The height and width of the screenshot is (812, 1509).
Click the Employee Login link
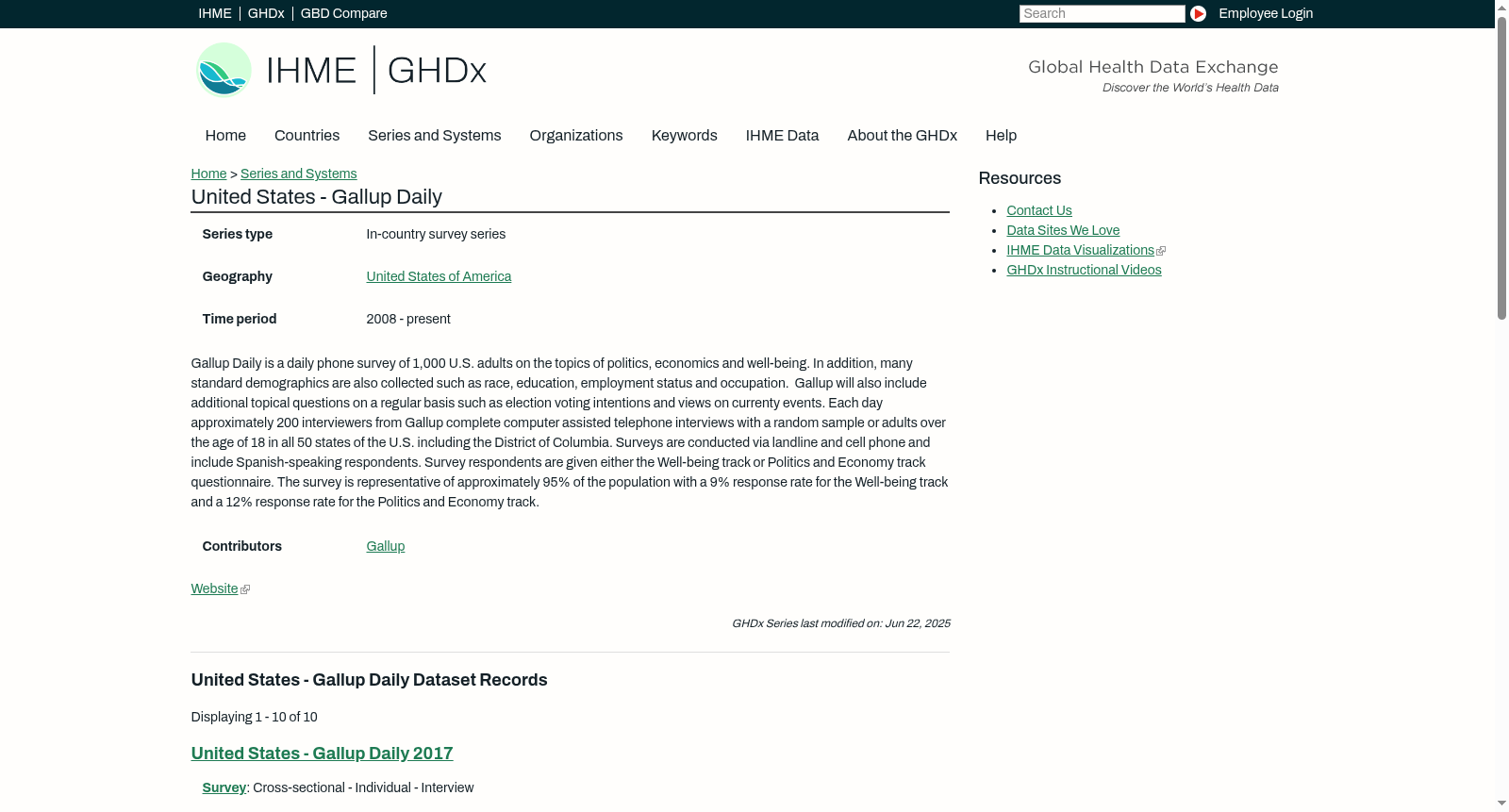coord(1266,13)
